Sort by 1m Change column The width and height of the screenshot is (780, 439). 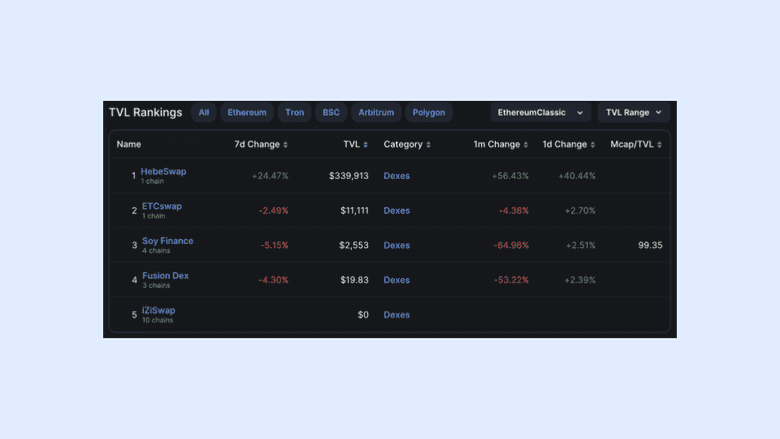[x=526, y=145]
